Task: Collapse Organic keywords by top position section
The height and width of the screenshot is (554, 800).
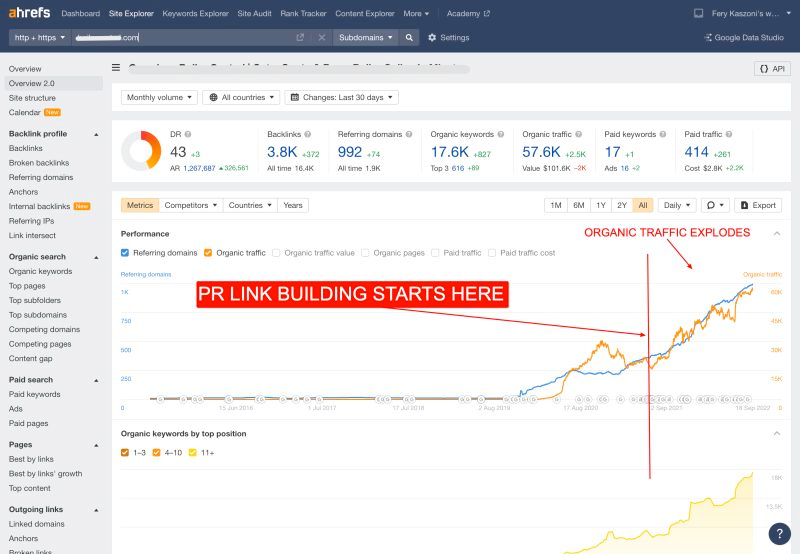Action: (x=777, y=434)
